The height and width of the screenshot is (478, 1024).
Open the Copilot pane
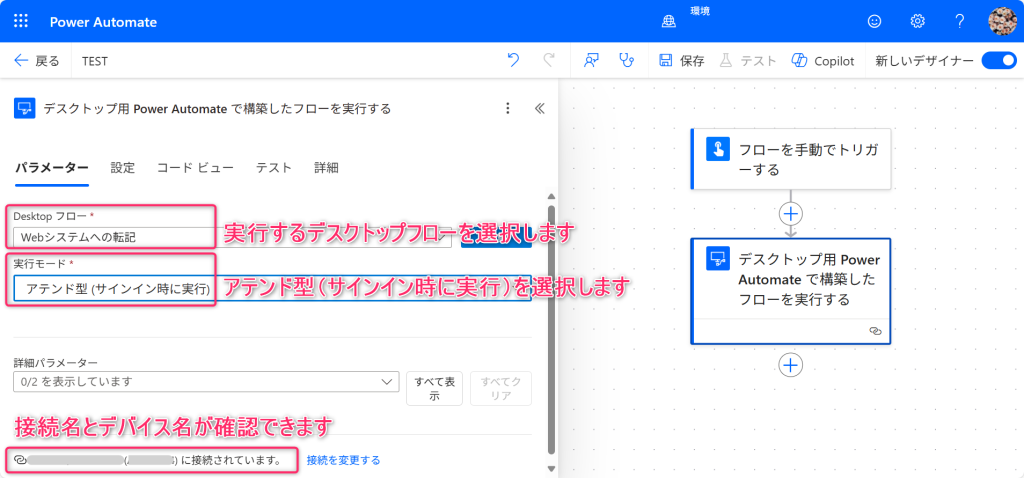pos(822,61)
